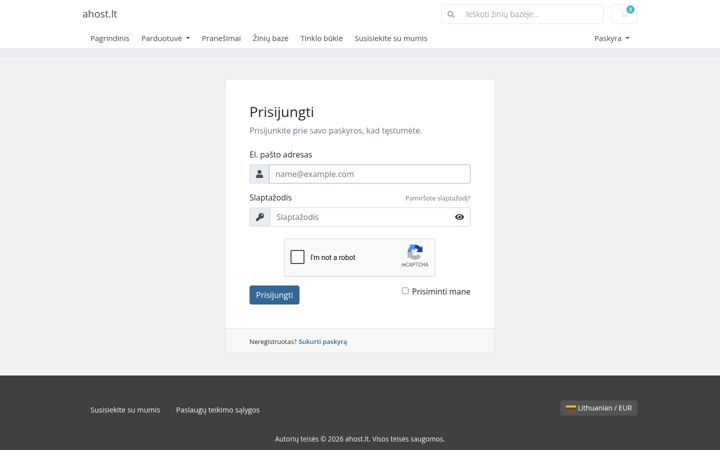
Task: Click the reCAPTCHA logo
Action: [x=415, y=253]
